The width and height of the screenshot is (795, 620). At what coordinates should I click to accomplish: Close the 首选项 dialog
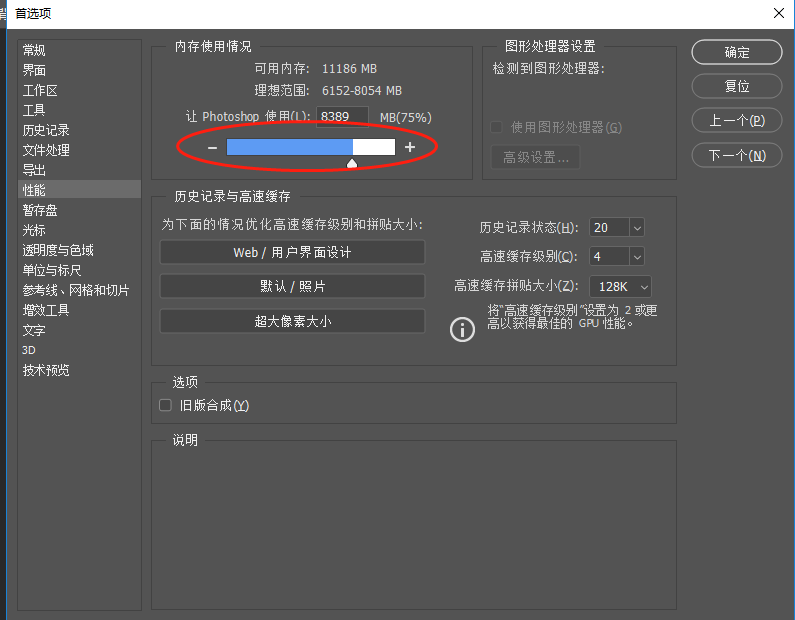[x=779, y=13]
